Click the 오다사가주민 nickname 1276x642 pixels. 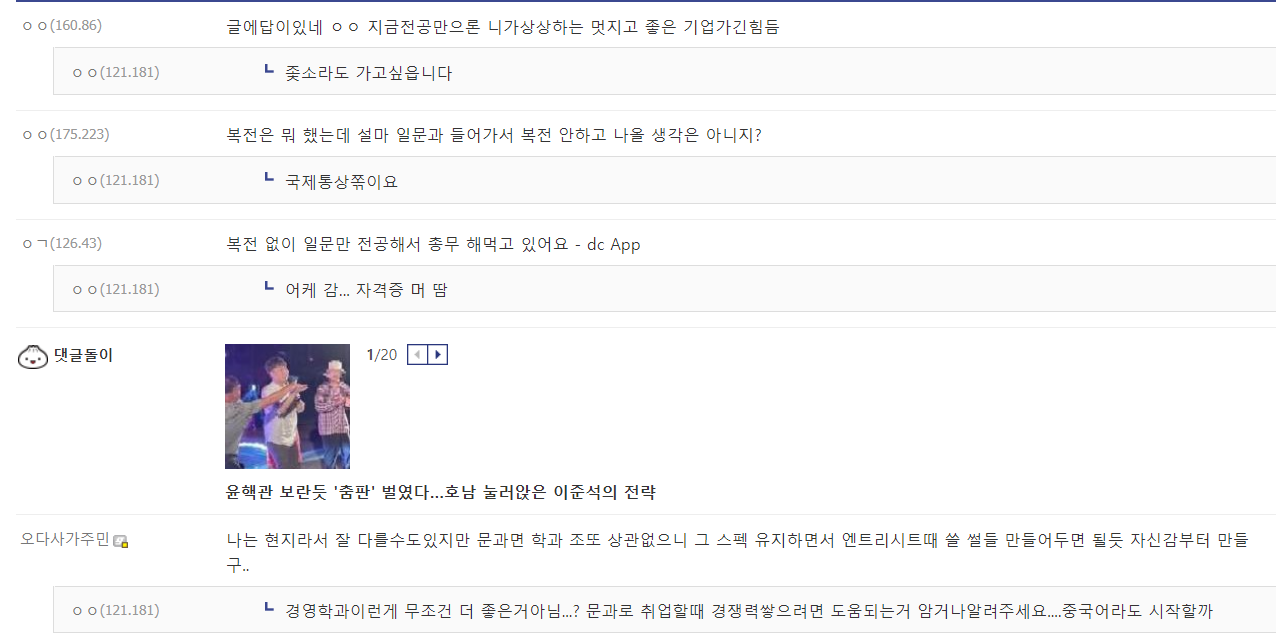pyautogui.click(x=65, y=540)
